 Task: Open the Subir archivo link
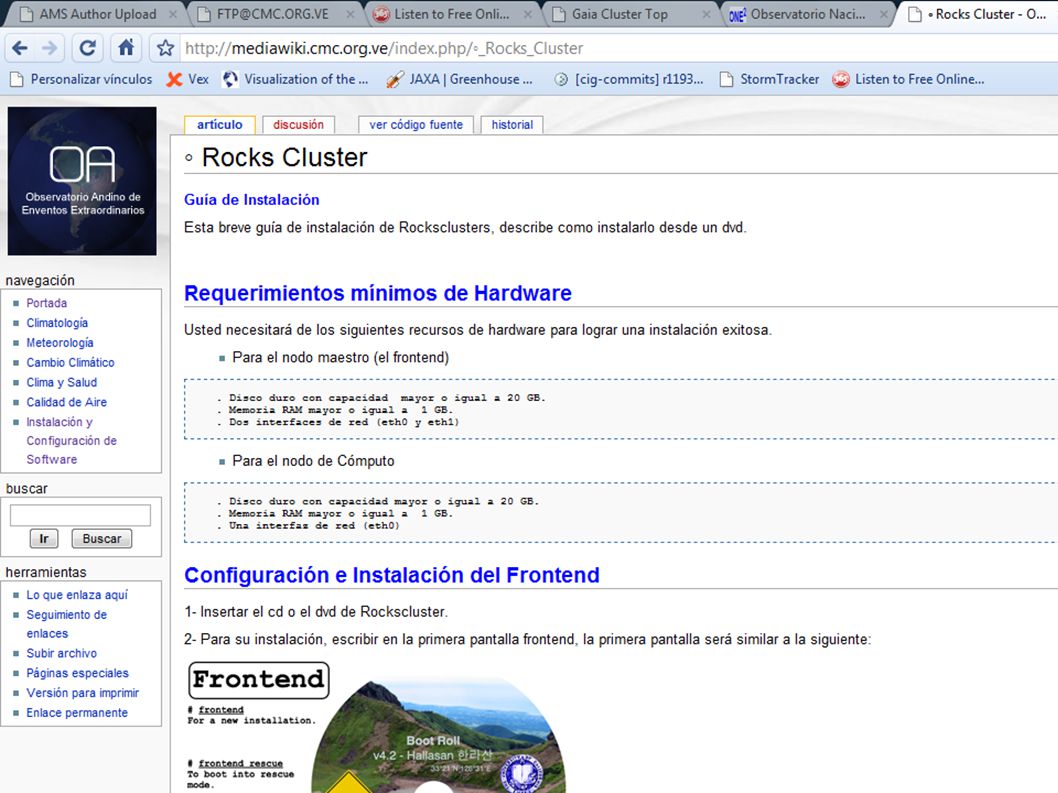click(61, 653)
